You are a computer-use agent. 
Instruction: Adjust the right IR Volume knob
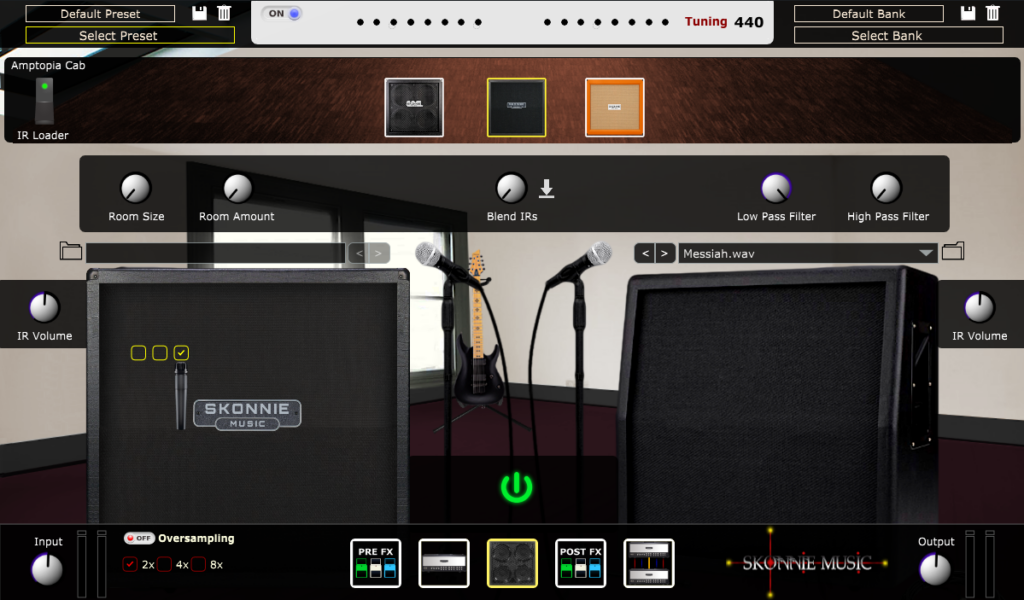pos(980,308)
